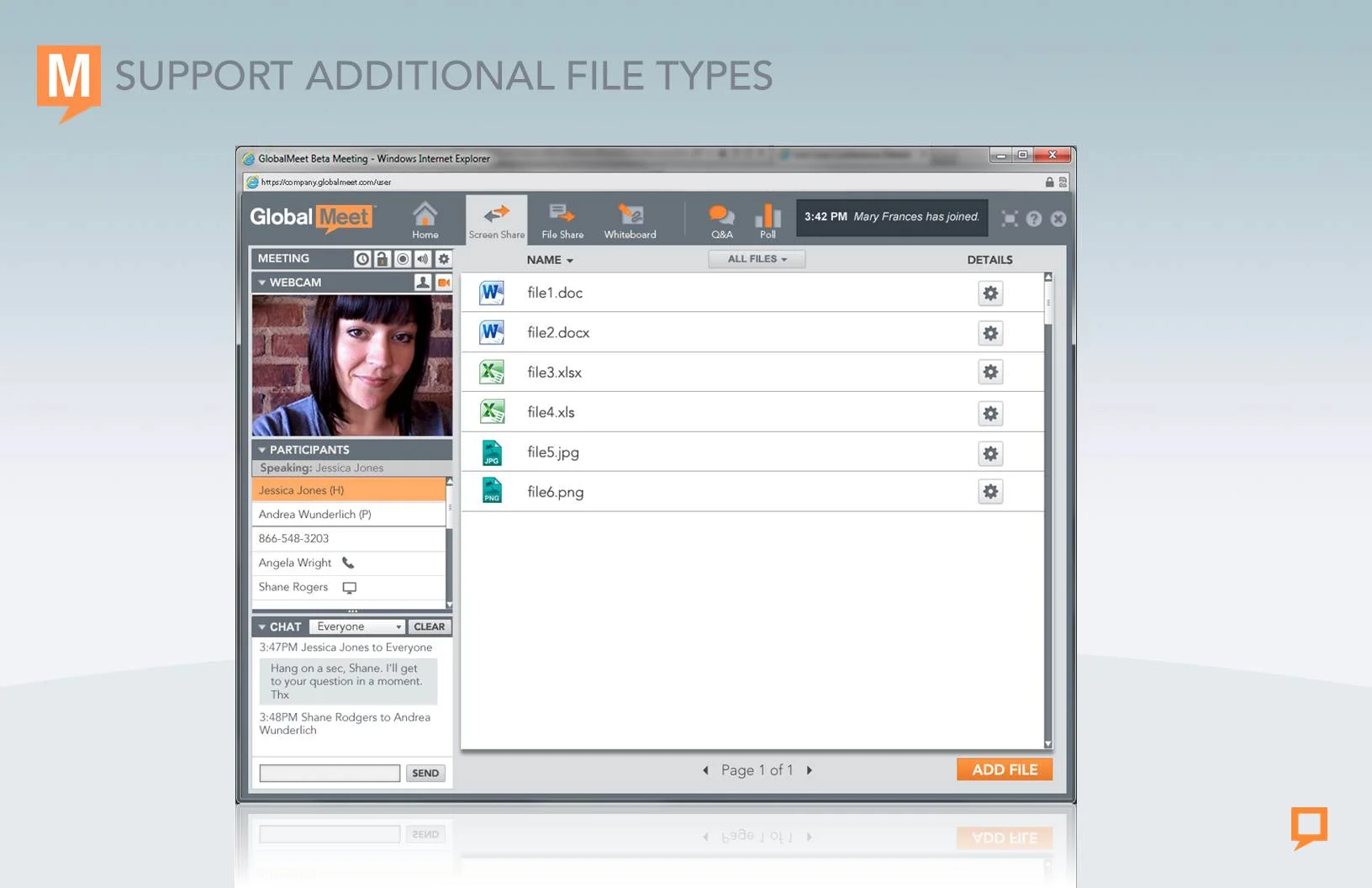Open the help question mark icon
The width and height of the screenshot is (1372, 888).
1034,219
